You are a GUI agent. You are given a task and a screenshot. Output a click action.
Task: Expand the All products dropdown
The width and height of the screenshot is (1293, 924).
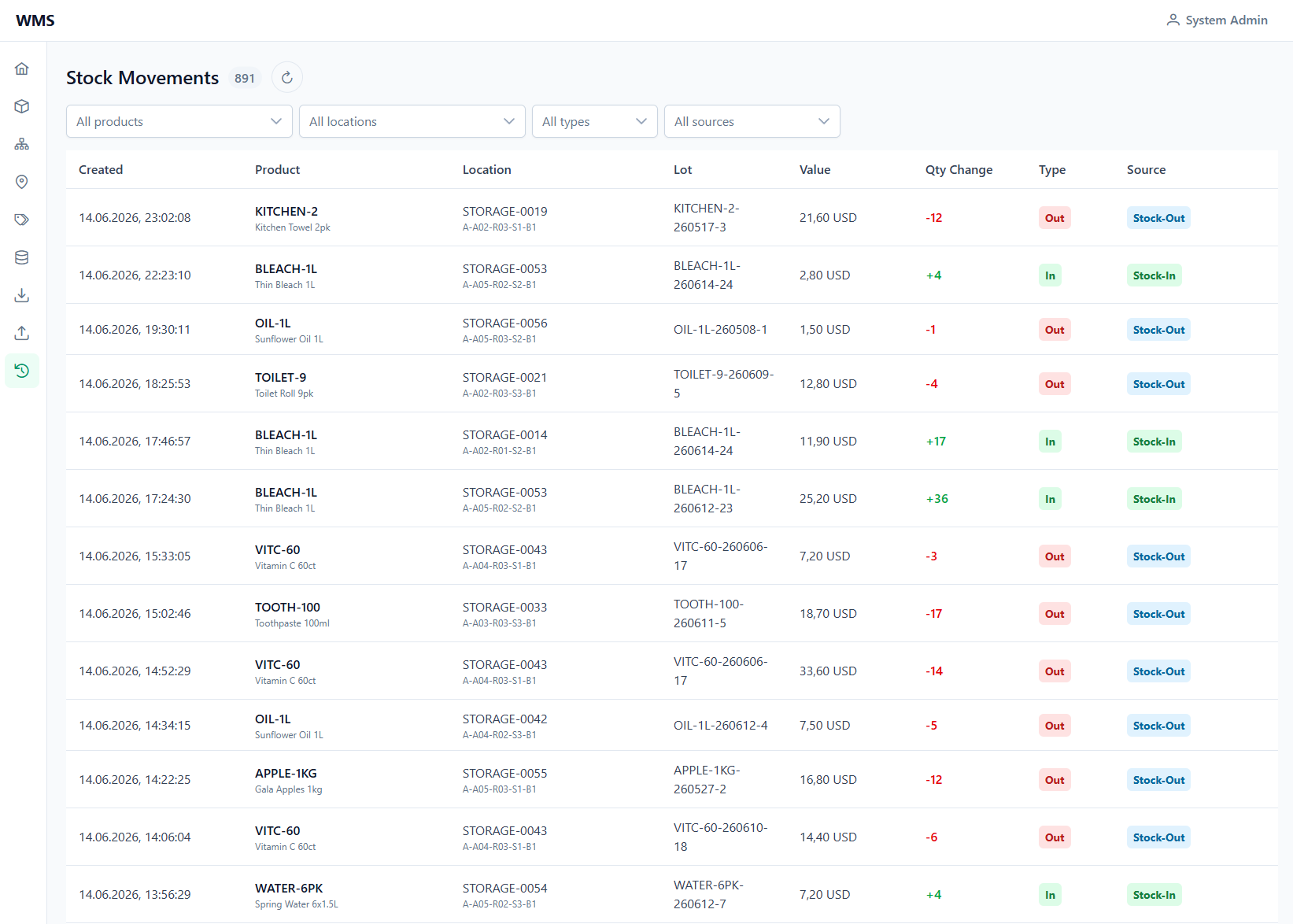(179, 121)
